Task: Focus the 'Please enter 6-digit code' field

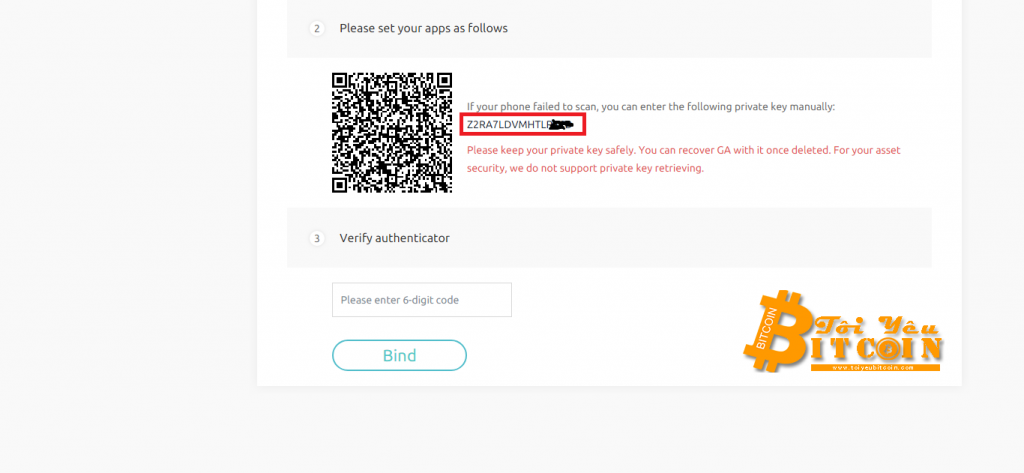Action: [422, 300]
